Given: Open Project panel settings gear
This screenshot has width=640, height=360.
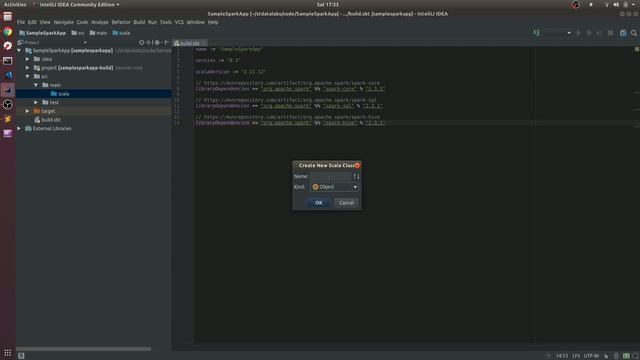Looking at the screenshot, I should coord(157,42).
